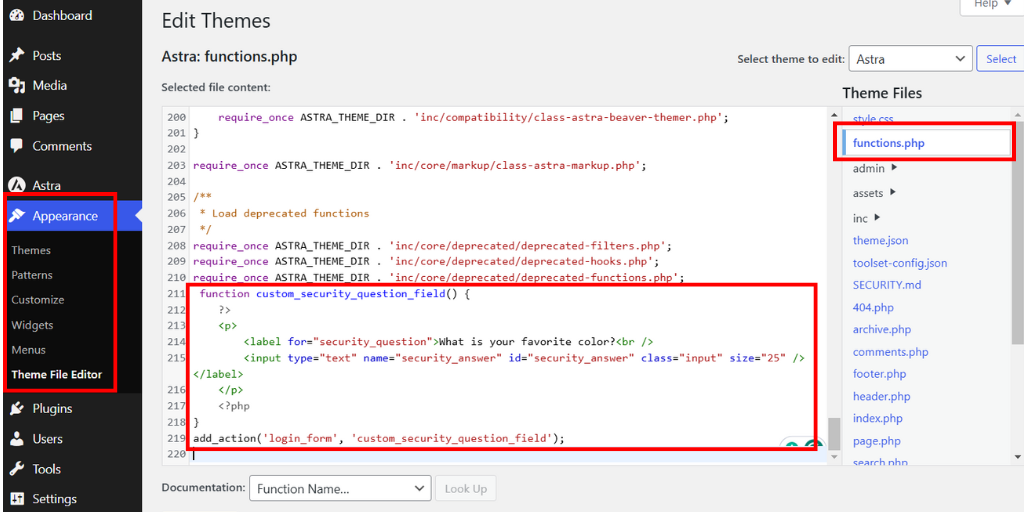Open the Help tab at top right

click(991, 4)
